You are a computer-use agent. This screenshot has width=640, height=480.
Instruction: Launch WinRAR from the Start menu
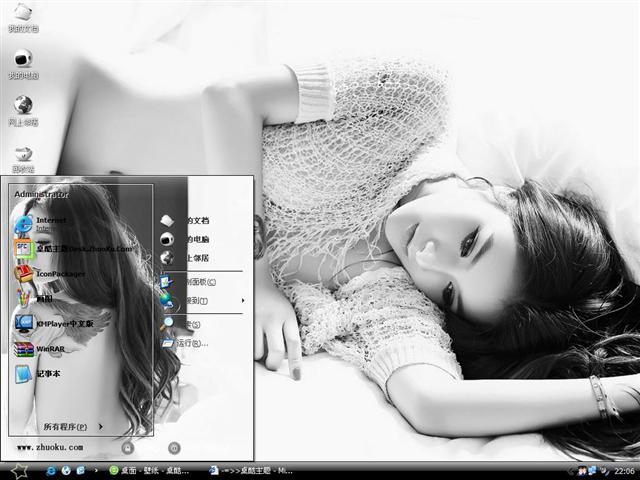(40, 349)
